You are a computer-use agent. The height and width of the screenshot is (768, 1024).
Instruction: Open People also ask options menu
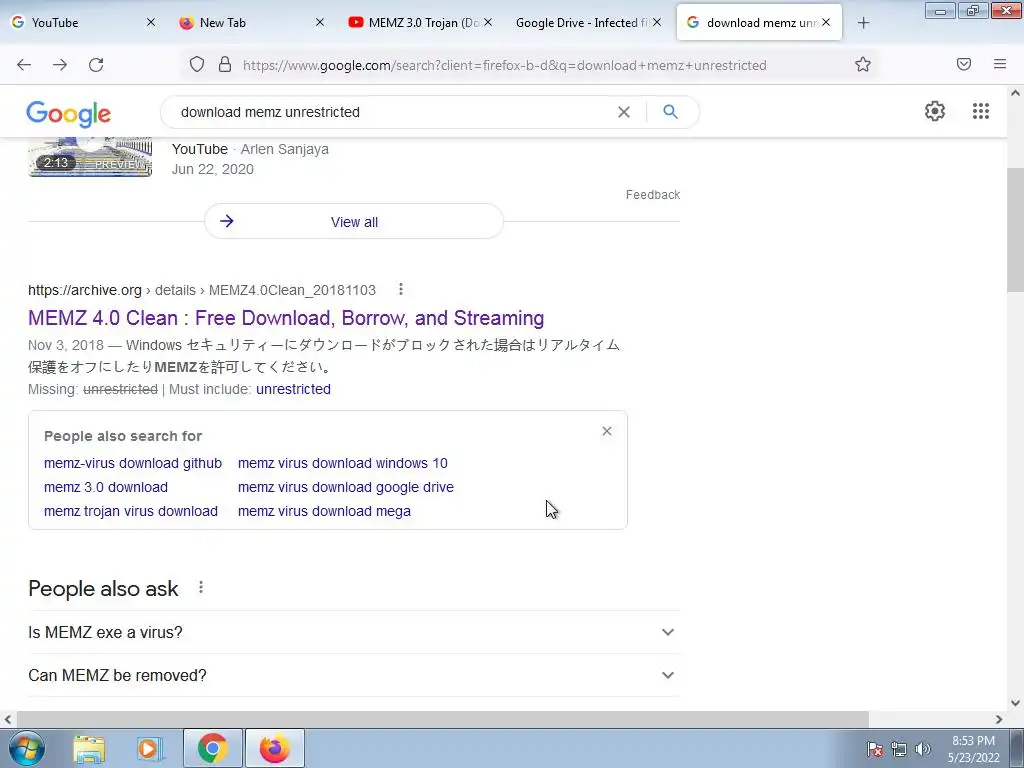[201, 588]
